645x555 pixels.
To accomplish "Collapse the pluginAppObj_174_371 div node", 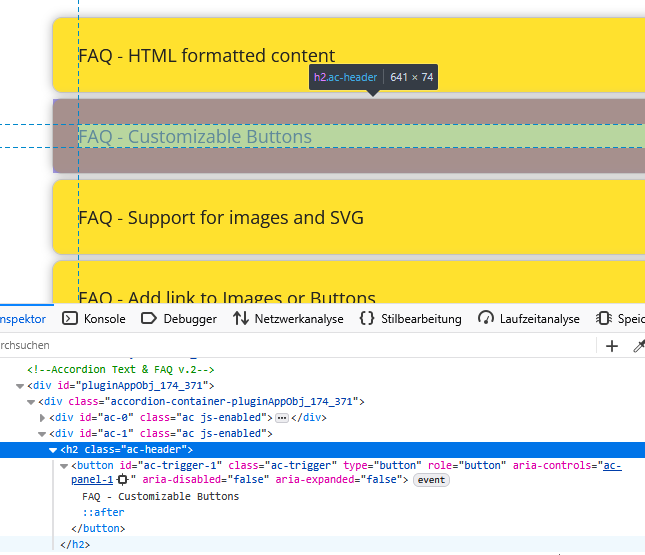I will [x=20, y=386].
